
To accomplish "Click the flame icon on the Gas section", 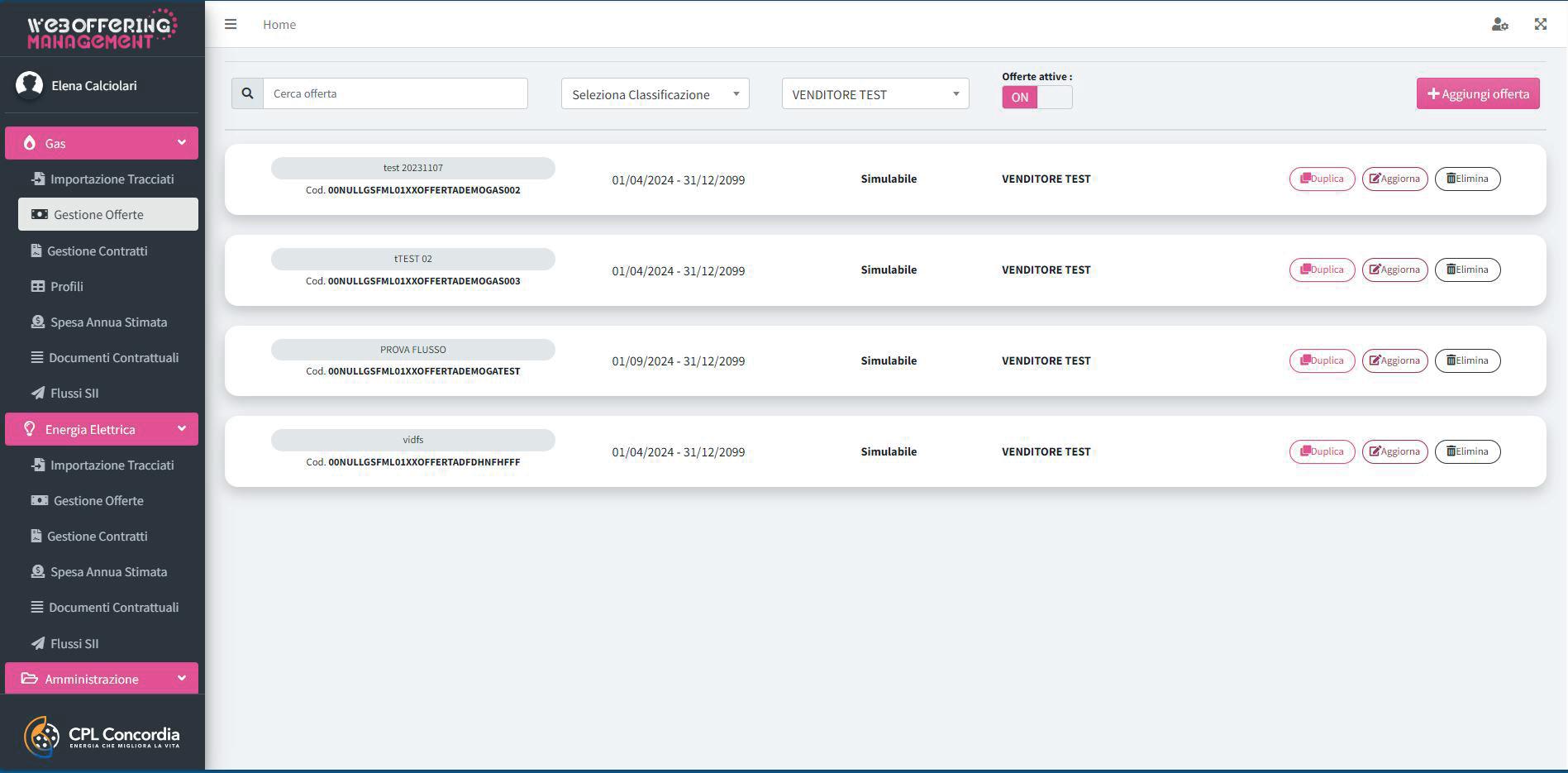I will pyautogui.click(x=30, y=143).
